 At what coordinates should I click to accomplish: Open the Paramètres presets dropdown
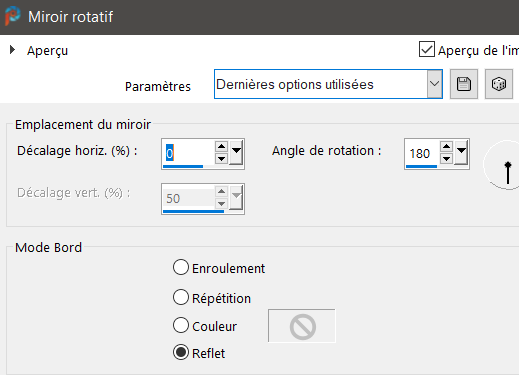click(434, 84)
